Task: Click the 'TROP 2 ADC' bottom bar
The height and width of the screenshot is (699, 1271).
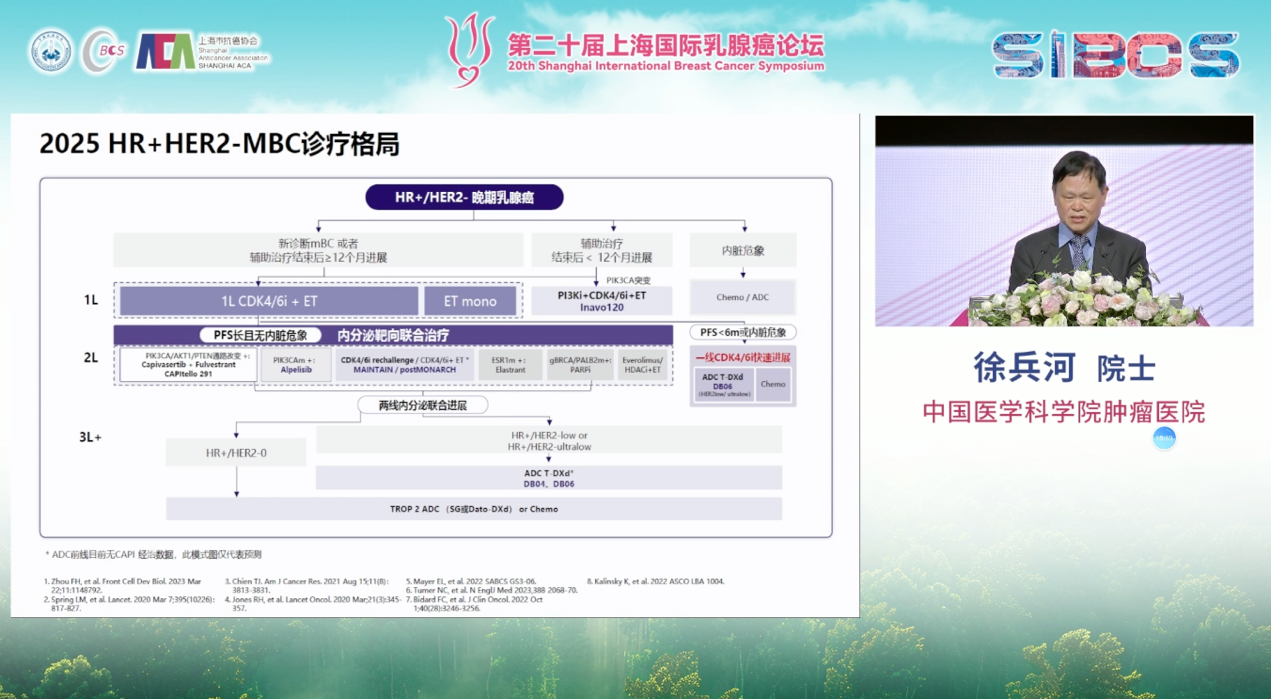Action: coord(474,509)
